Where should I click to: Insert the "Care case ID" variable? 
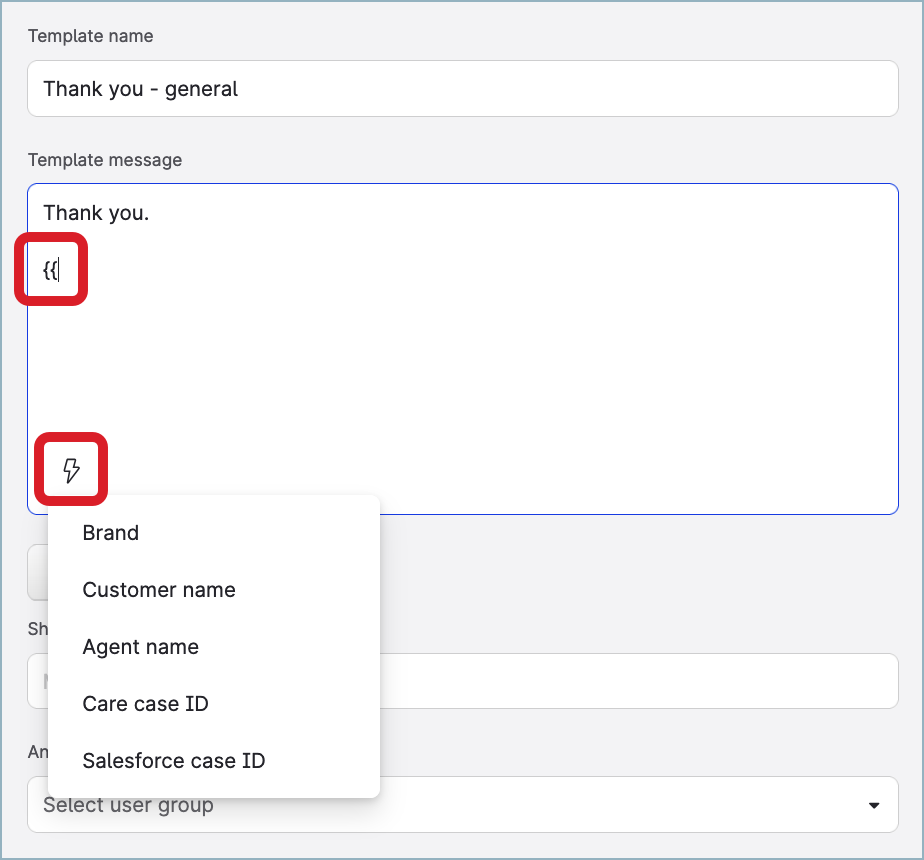[146, 704]
